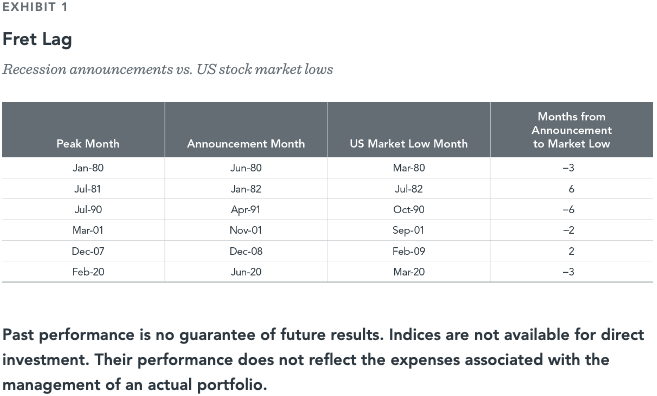Click Months from Announcement to Market Low header
The width and height of the screenshot is (657, 396).
point(572,130)
